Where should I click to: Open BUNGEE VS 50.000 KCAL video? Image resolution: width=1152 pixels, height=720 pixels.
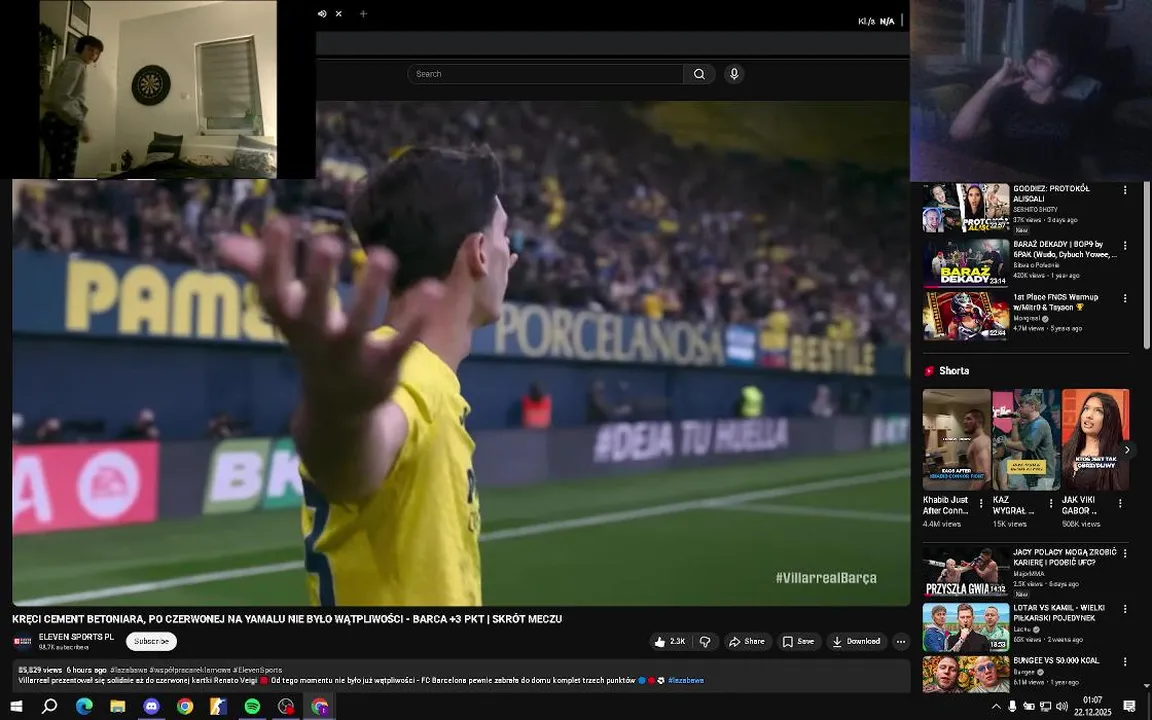965,674
